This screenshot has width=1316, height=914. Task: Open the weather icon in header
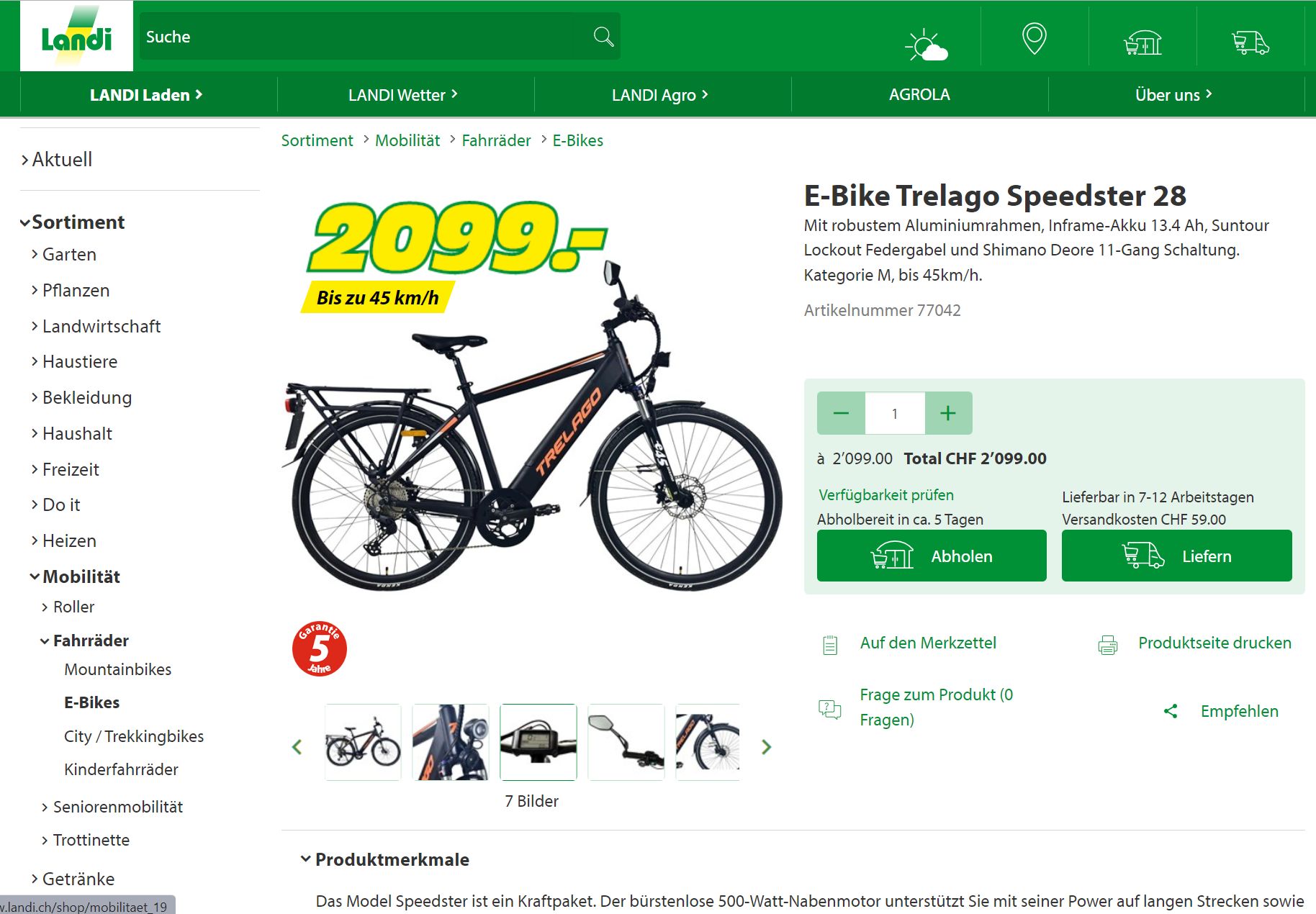click(926, 45)
